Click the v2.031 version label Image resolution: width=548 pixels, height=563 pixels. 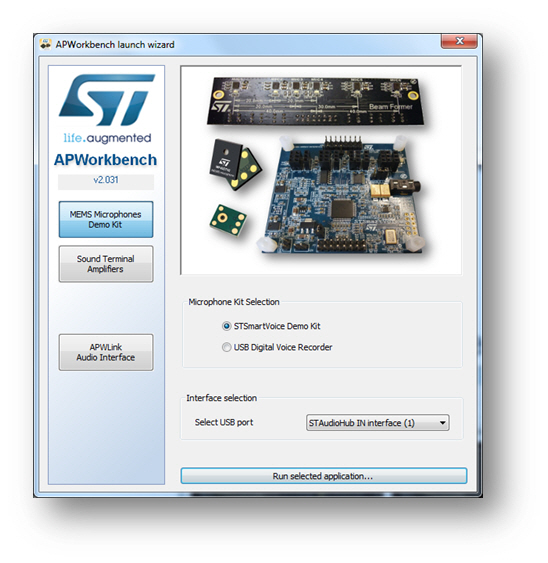pos(106,180)
